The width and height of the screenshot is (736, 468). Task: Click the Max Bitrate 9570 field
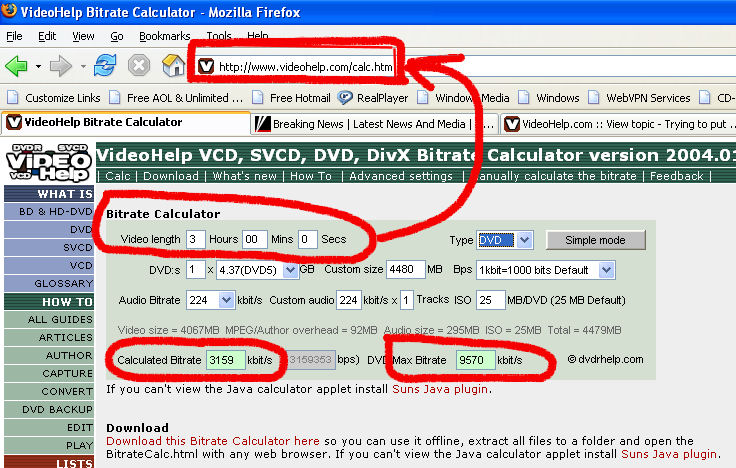475,360
